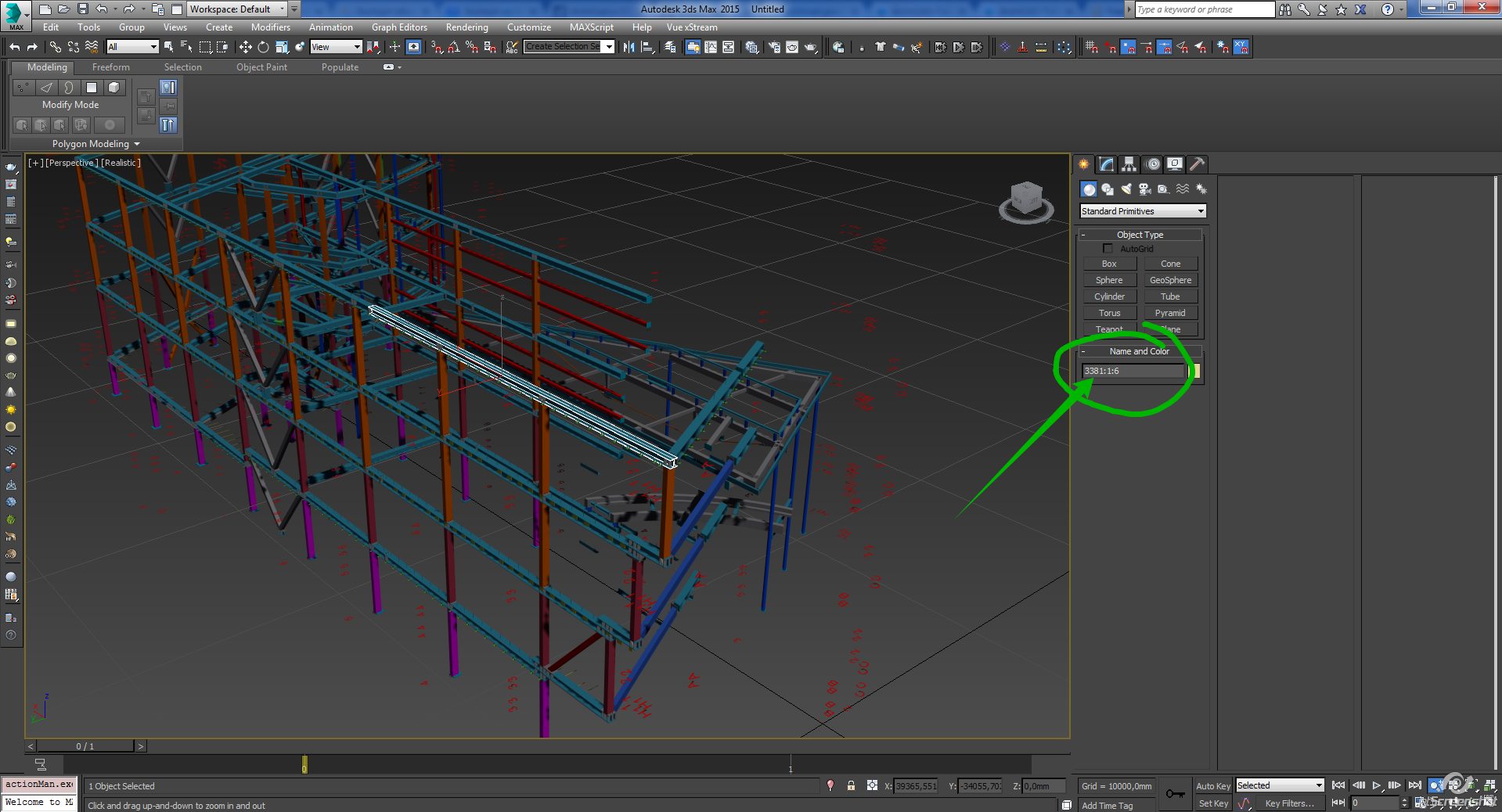Open Select by Name list icon
The width and height of the screenshot is (1502, 812).
(186, 47)
